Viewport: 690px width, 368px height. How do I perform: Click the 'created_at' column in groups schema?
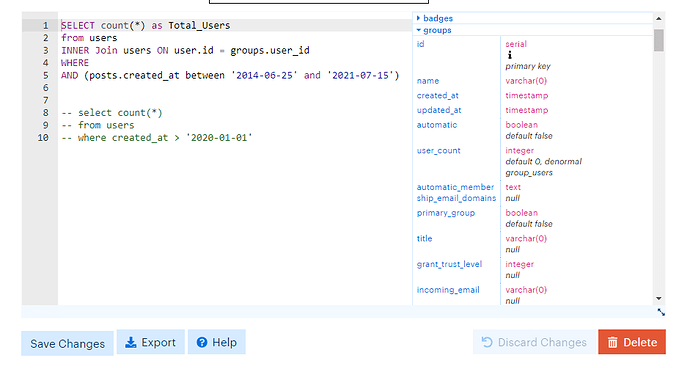pyautogui.click(x=437, y=96)
